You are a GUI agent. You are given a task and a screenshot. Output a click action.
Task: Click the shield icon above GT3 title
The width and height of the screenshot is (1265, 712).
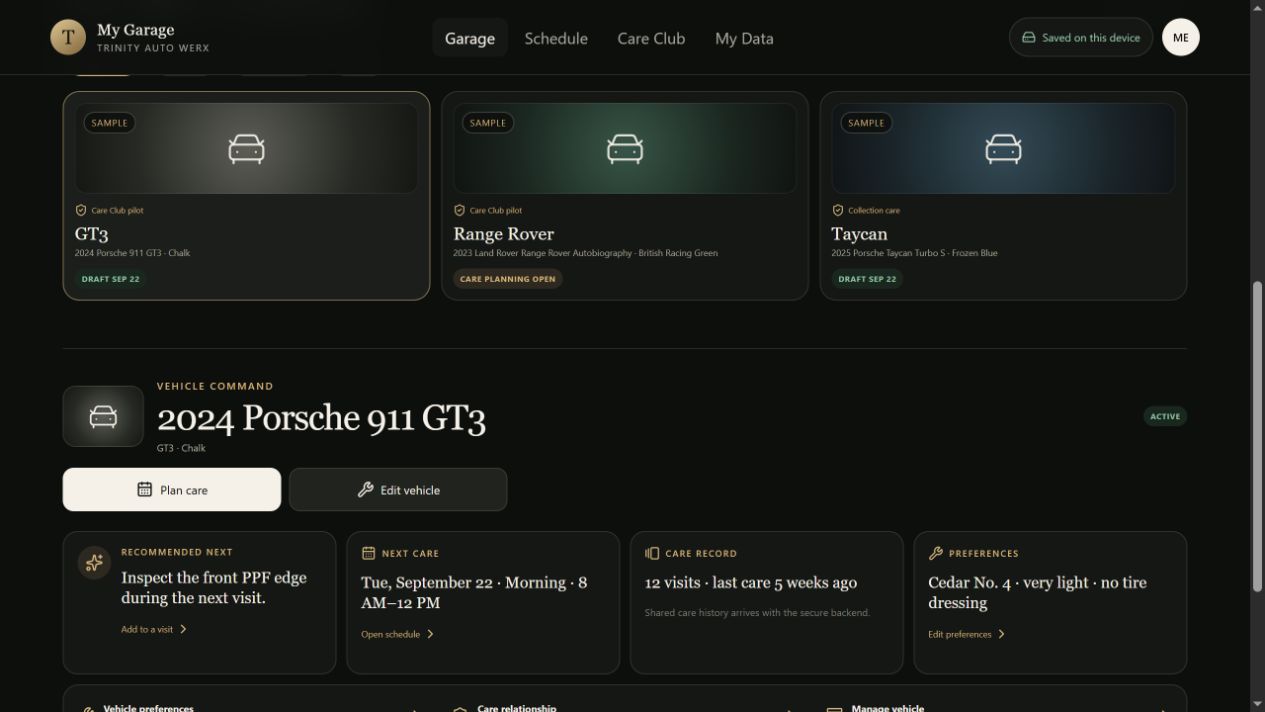(81, 210)
